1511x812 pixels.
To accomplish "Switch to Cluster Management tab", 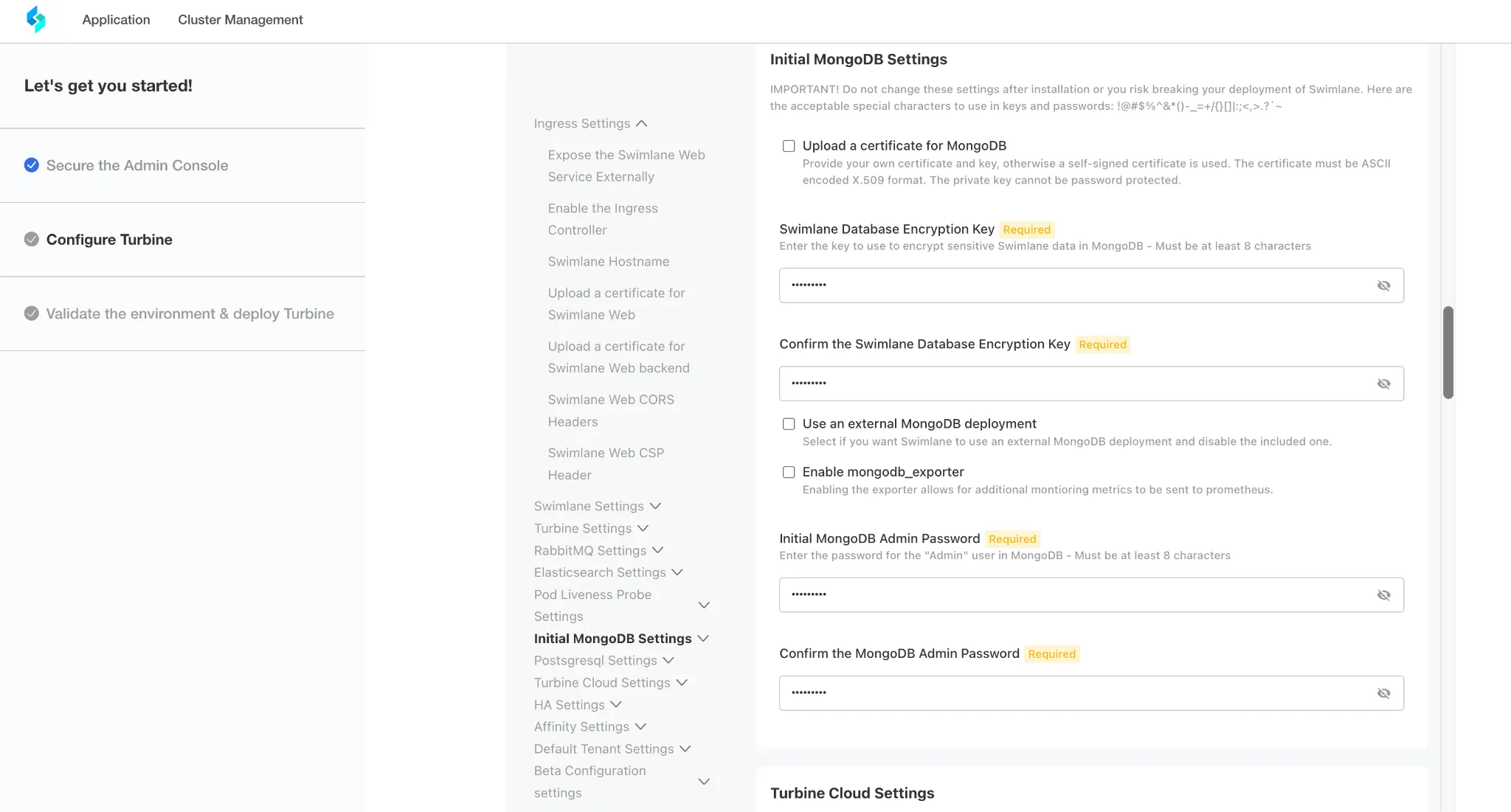I will 241,20.
